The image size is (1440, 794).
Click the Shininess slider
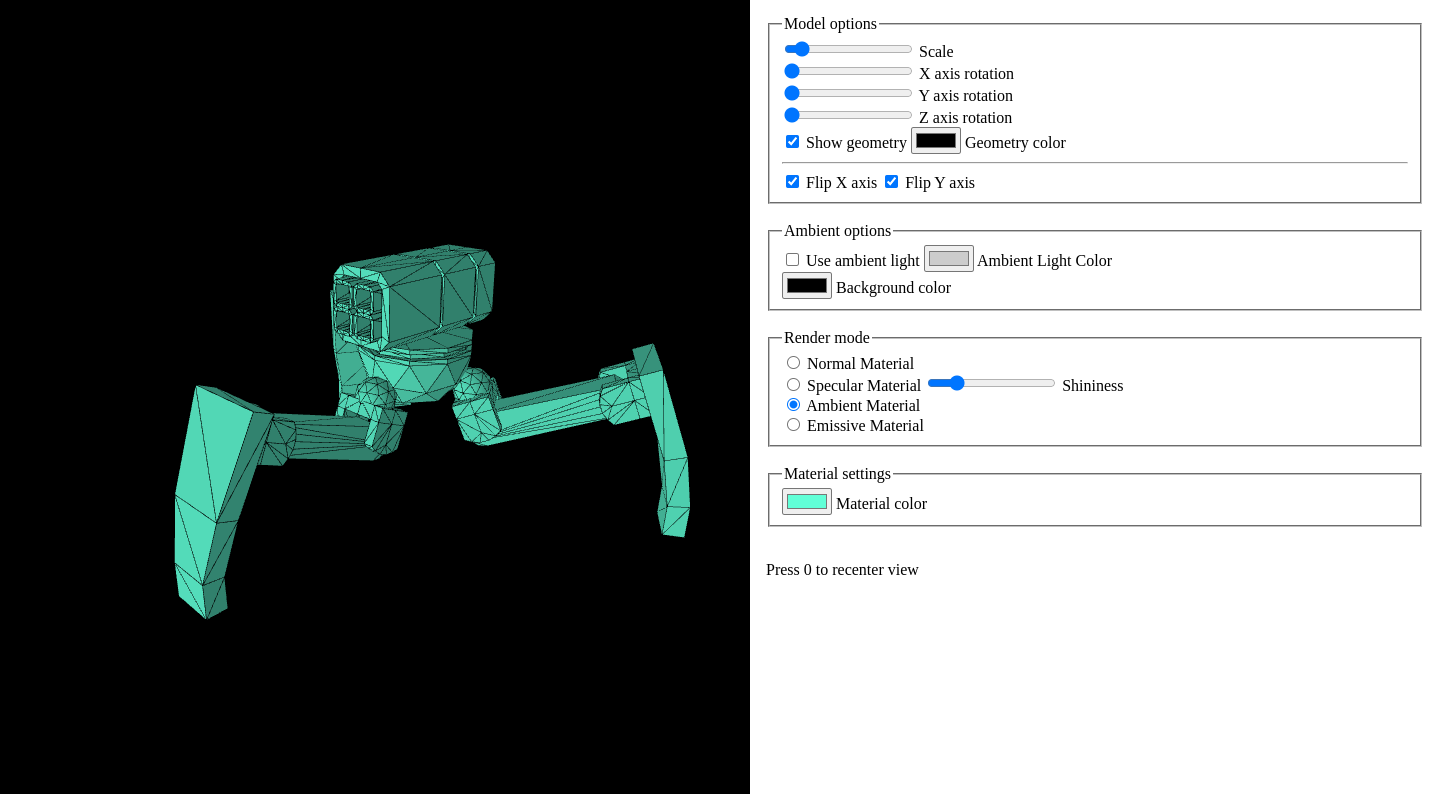point(991,383)
